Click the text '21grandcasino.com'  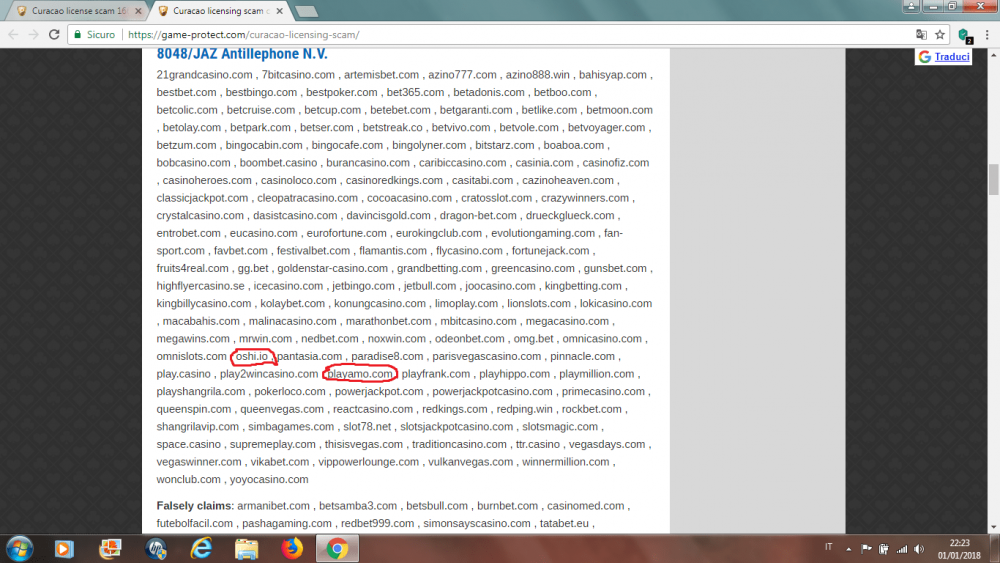click(204, 75)
